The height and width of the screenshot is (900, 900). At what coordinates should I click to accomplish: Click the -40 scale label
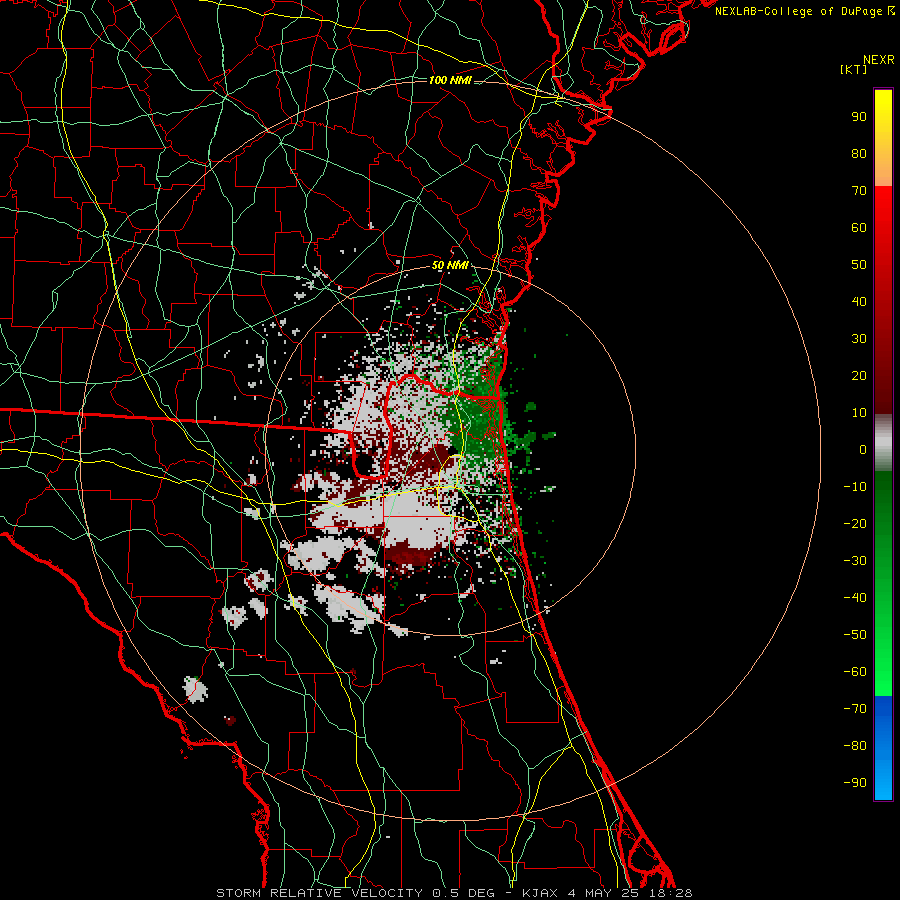pos(855,598)
